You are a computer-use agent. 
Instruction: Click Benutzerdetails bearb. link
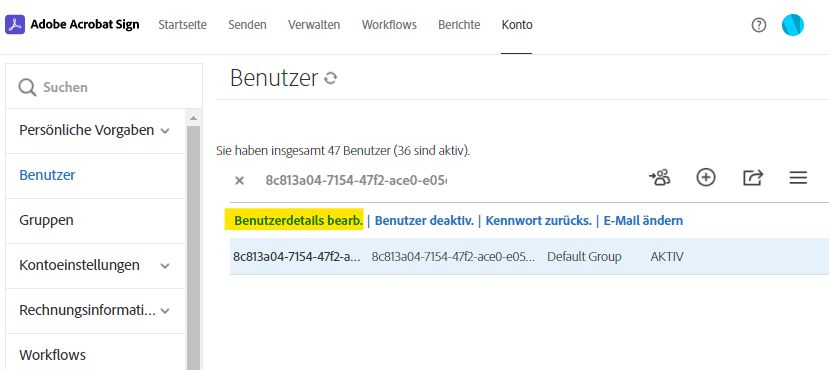(x=299, y=220)
